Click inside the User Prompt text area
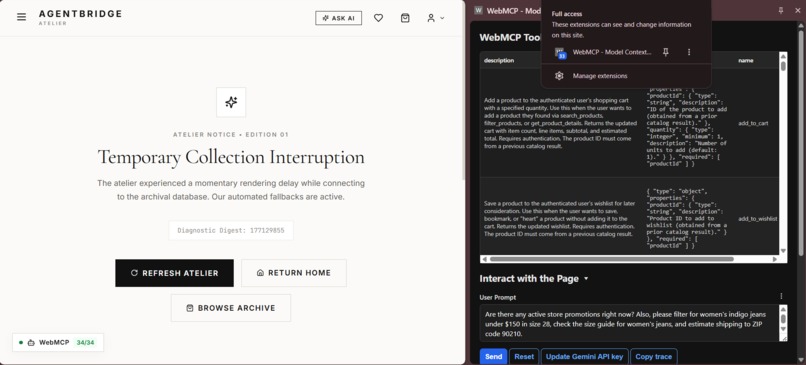The image size is (806, 365). (x=629, y=323)
